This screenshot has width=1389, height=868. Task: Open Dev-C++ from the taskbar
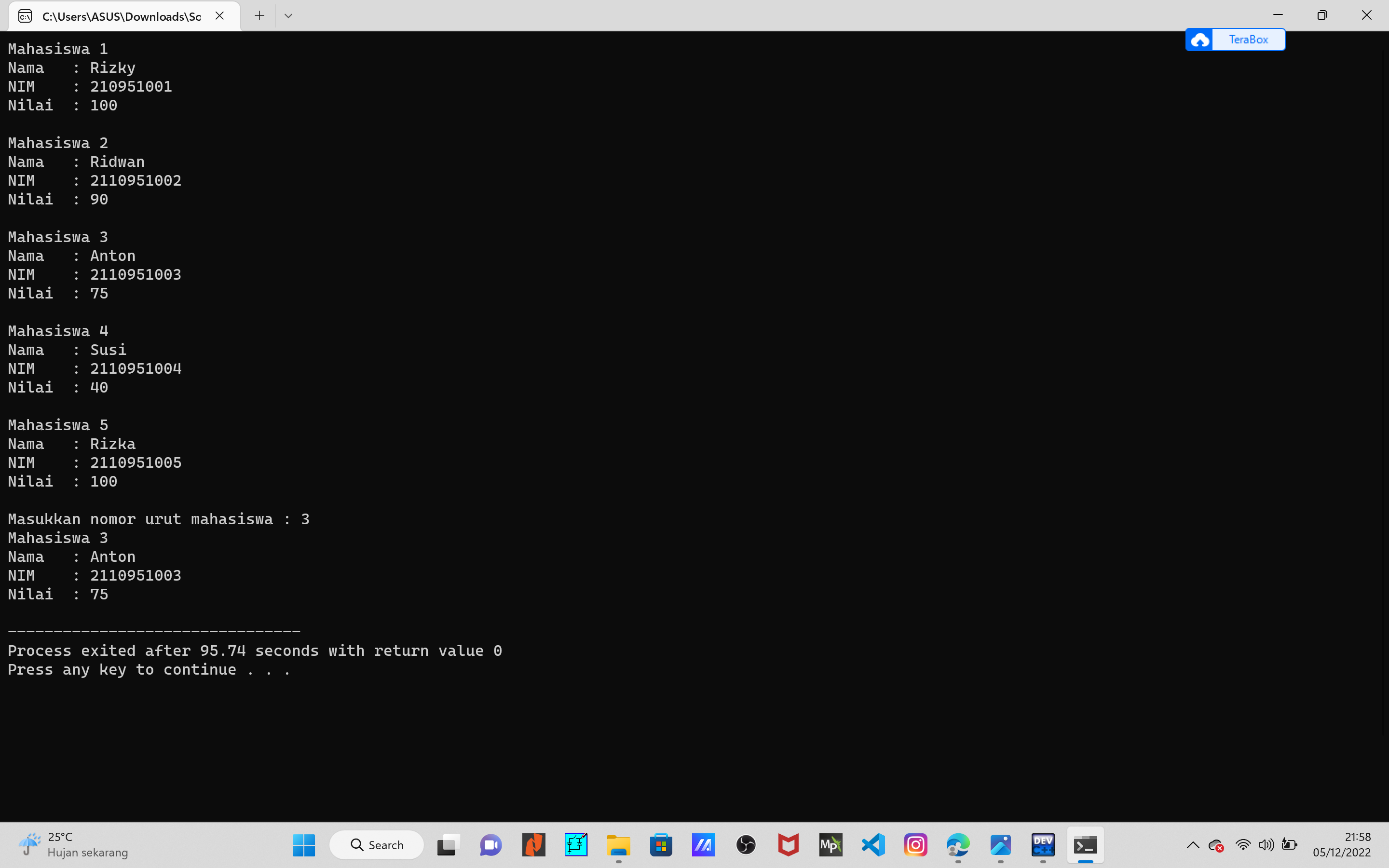pyautogui.click(x=1043, y=844)
